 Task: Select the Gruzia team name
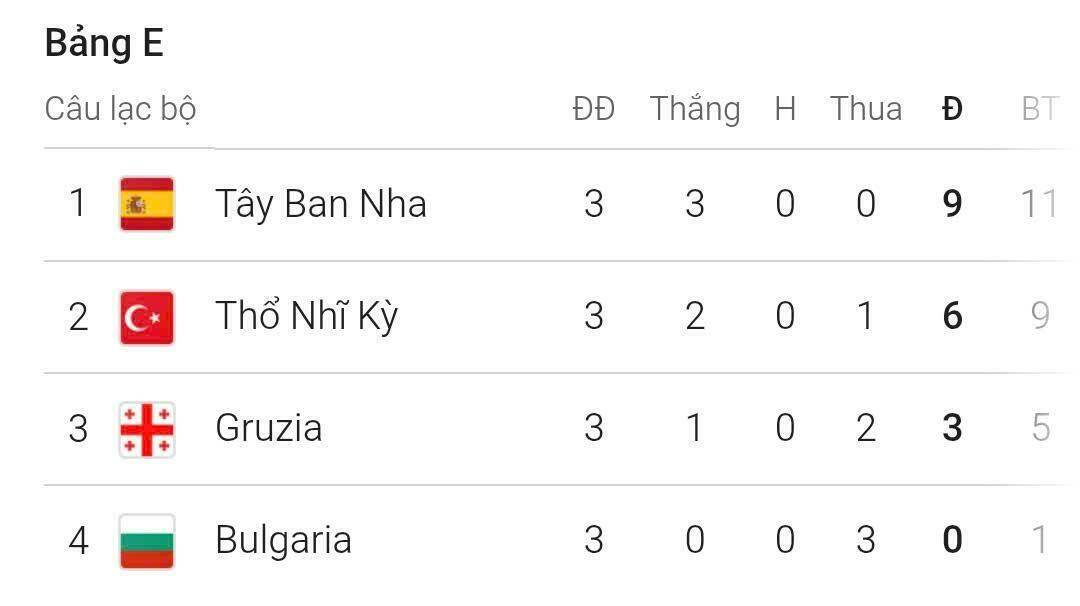point(268,429)
